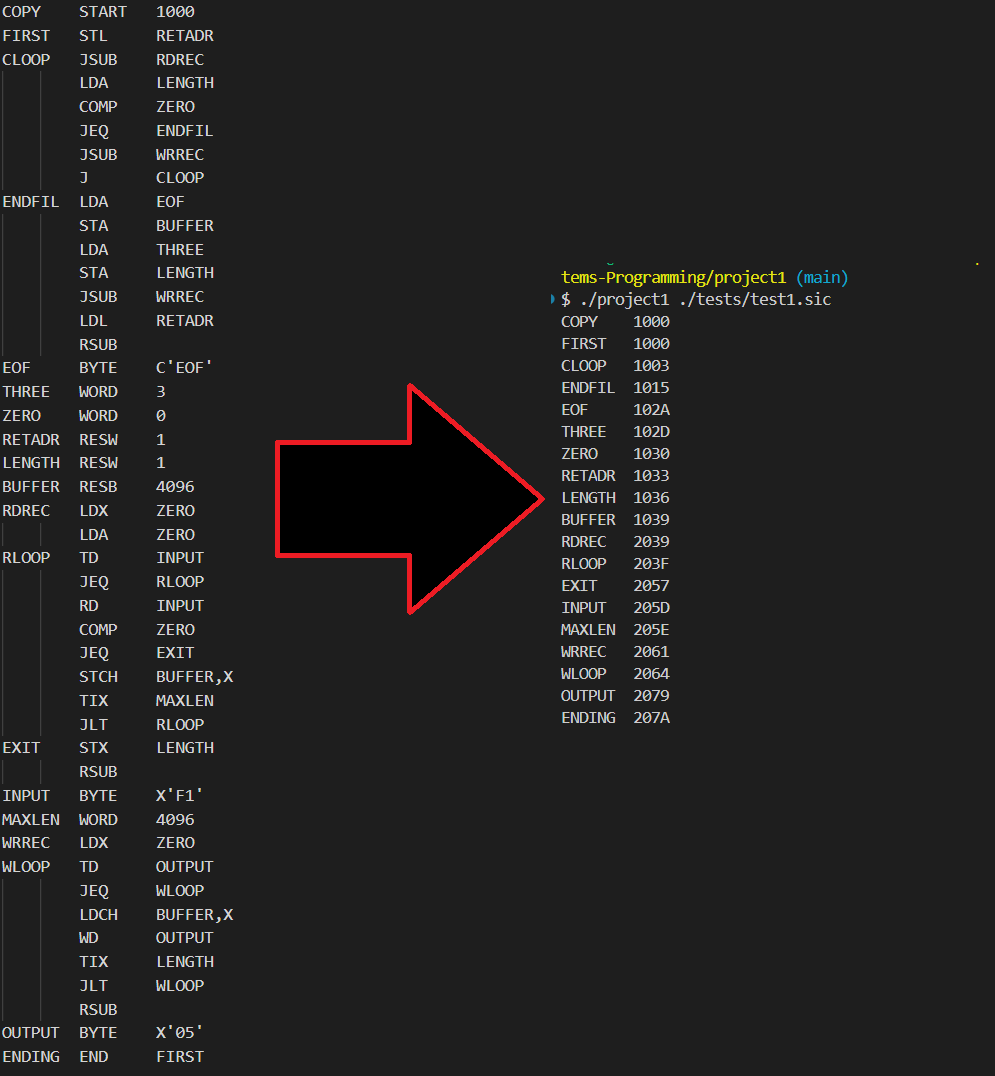Click the EXIT label in the source code
Image resolution: width=995 pixels, height=1076 pixels.
pos(21,747)
